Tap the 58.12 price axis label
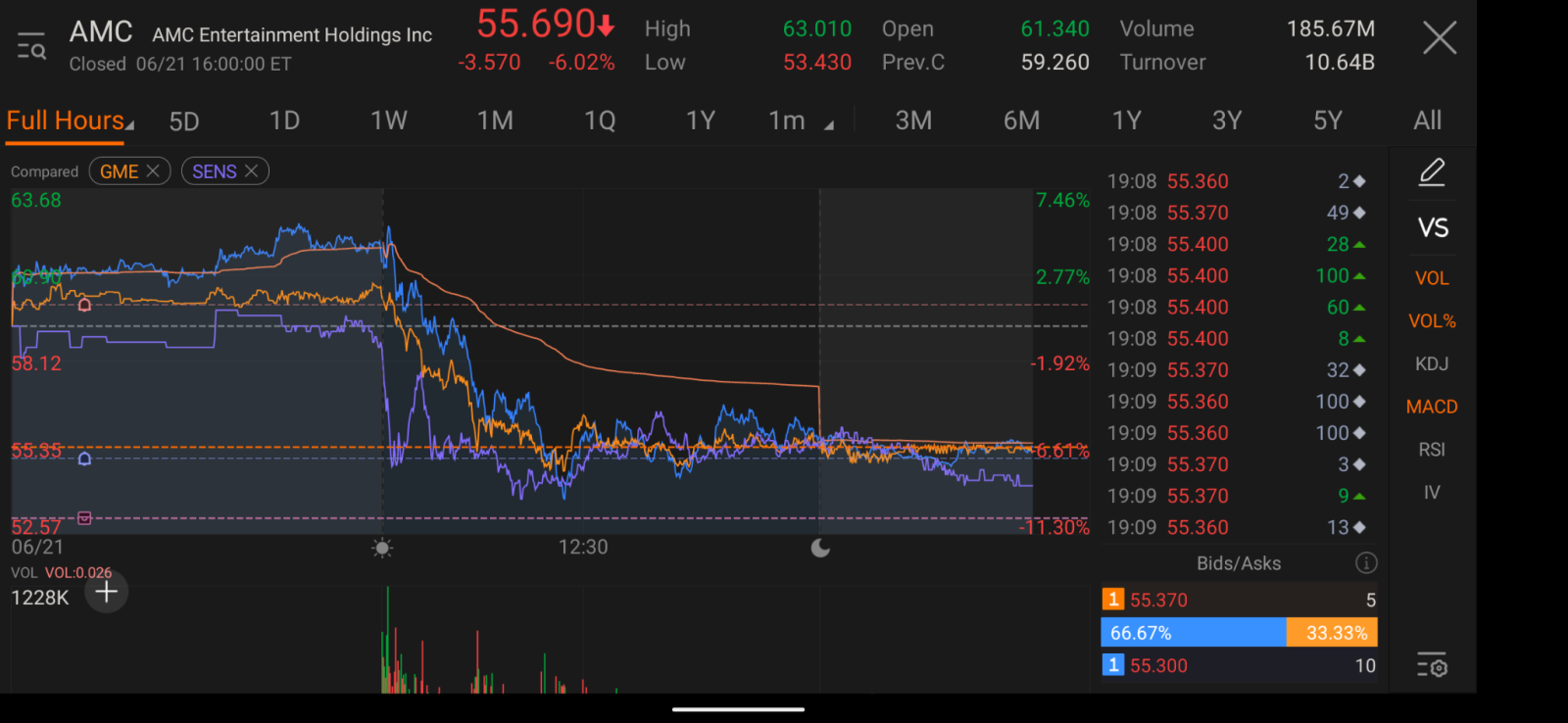Screen dimensions: 1568x723 36,363
